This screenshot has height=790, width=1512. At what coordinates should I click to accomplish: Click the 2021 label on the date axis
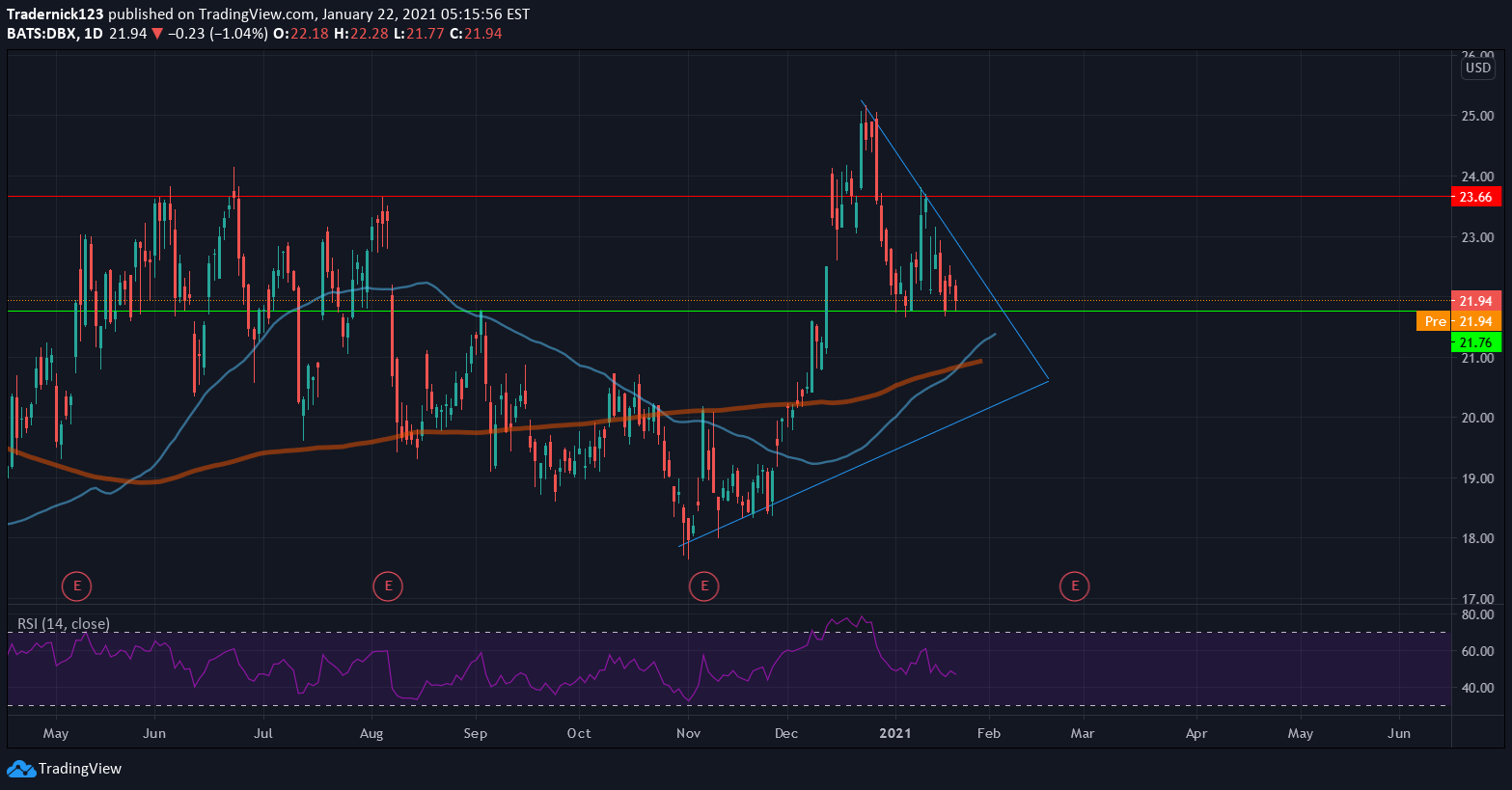[x=895, y=733]
